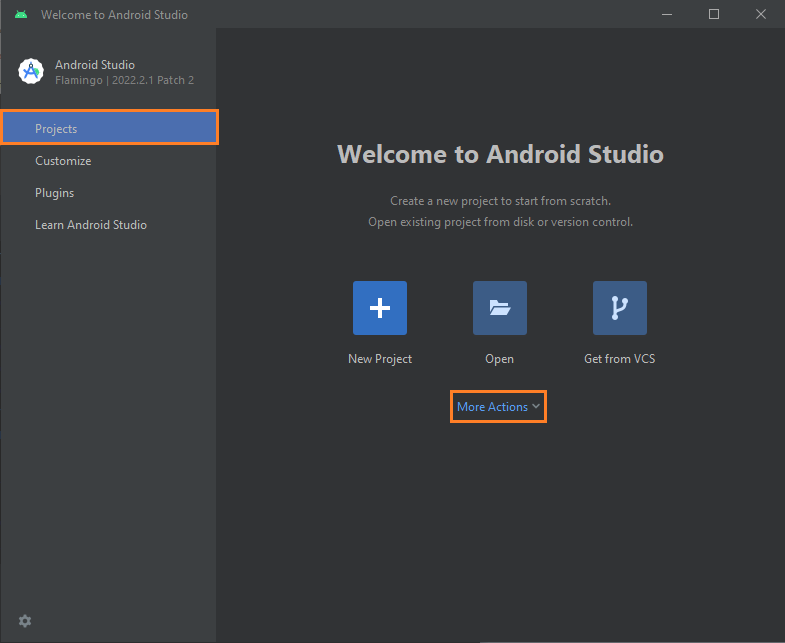Open the Learn Android Studio tab
The width and height of the screenshot is (785, 643).
pos(108,225)
